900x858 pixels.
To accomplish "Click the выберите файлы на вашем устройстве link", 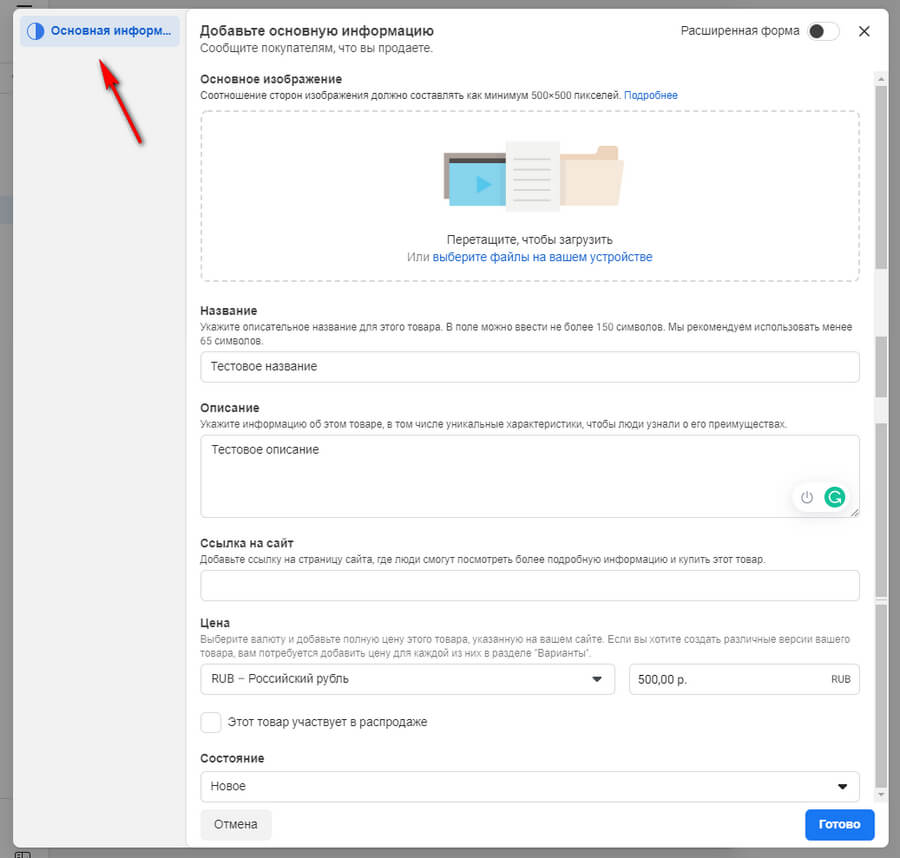I will click(542, 257).
